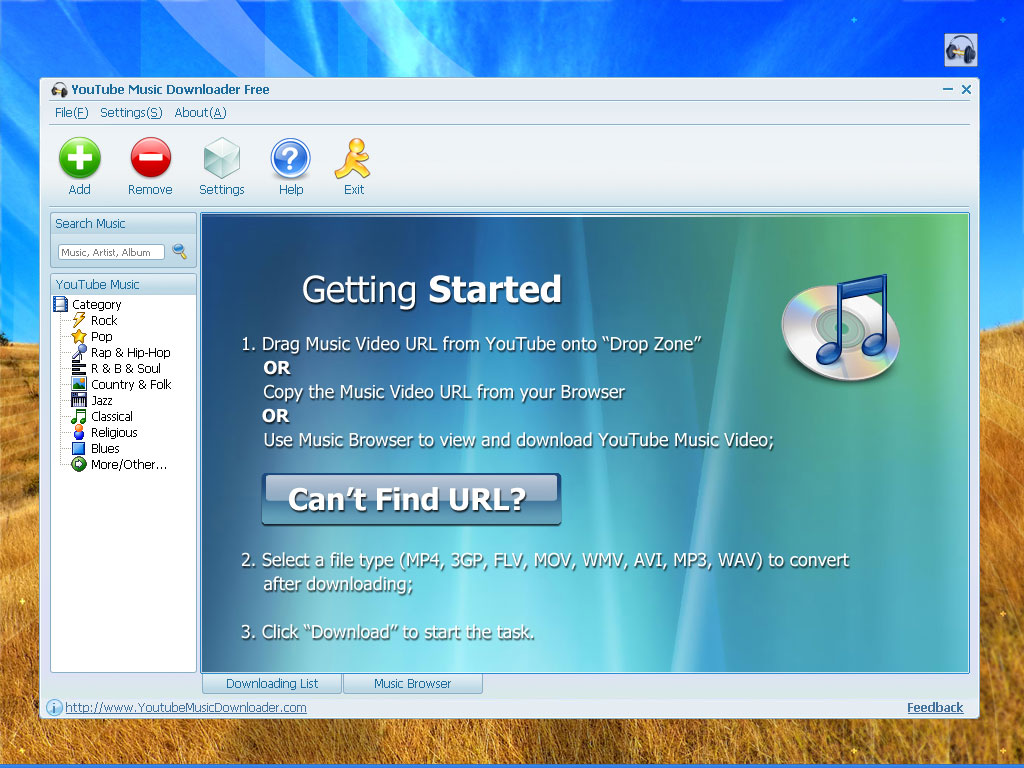
Task: Click the Category film strip icon
Action: click(x=61, y=304)
